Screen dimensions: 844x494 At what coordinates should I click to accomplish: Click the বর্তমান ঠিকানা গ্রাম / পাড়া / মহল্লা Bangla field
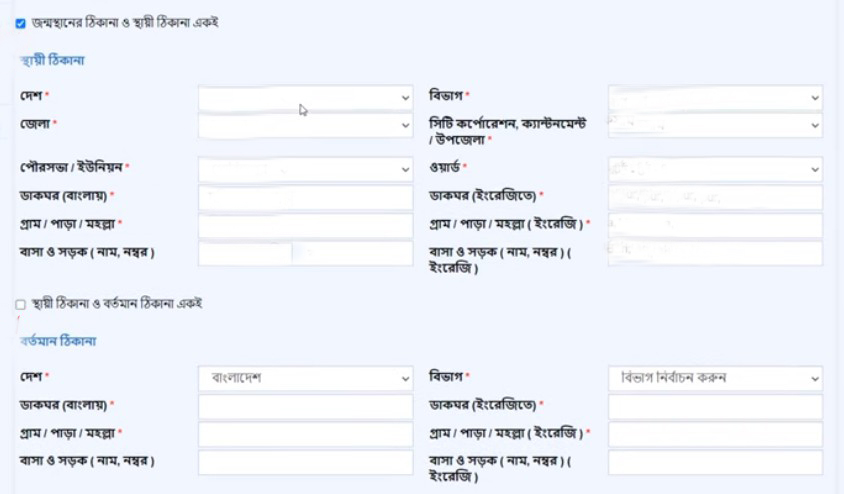point(305,435)
